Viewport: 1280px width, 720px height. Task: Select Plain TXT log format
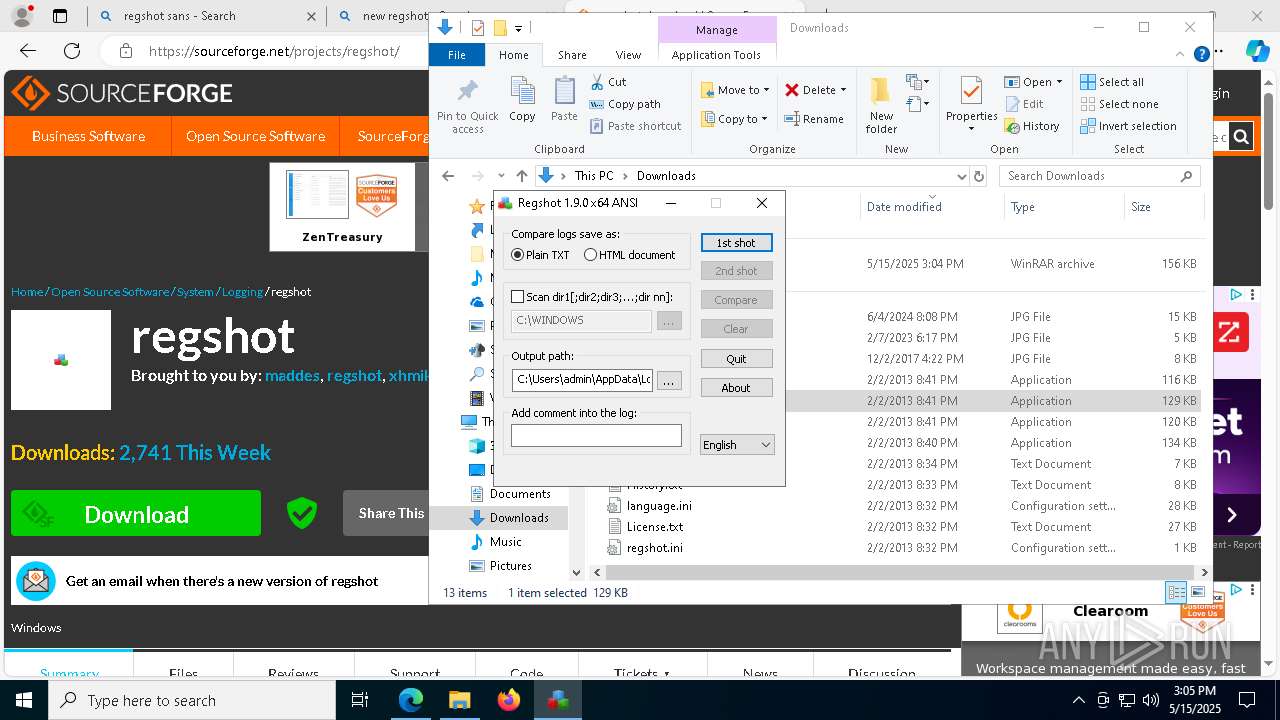click(540, 255)
